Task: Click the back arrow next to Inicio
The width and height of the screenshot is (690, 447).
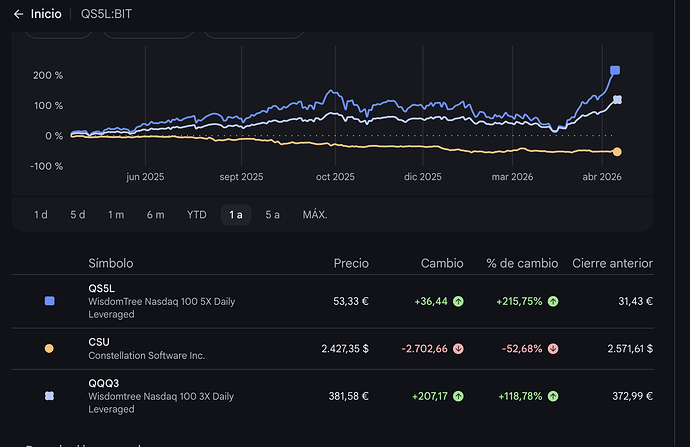Action: click(x=18, y=14)
